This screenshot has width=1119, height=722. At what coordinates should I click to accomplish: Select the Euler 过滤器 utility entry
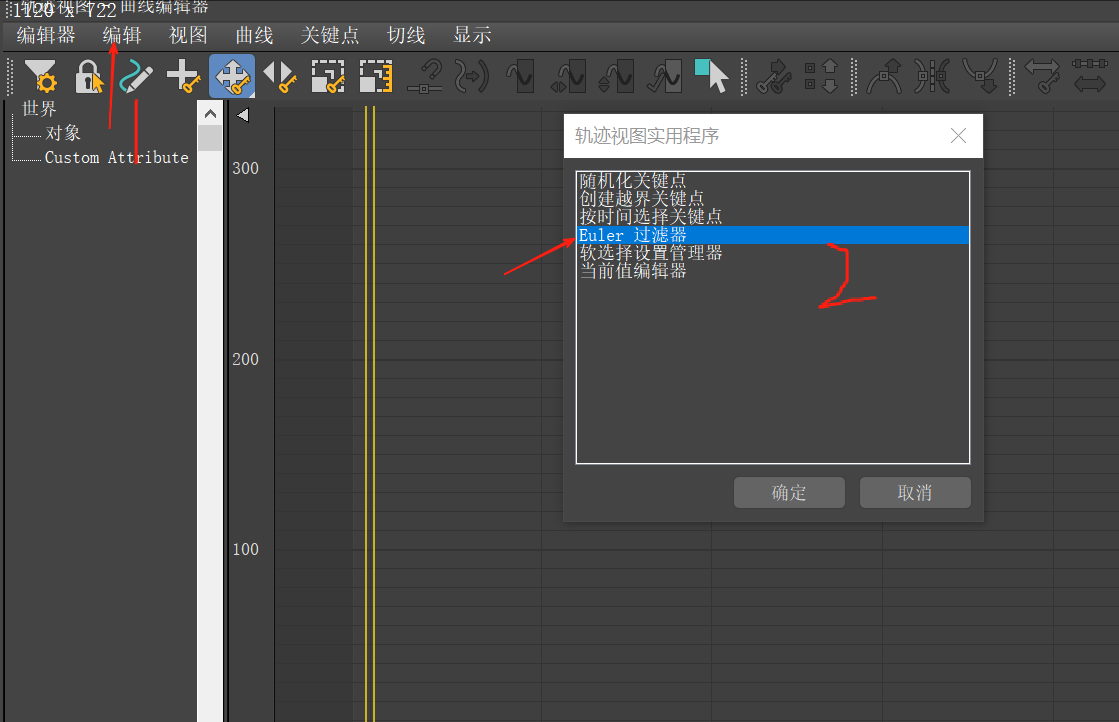[773, 235]
